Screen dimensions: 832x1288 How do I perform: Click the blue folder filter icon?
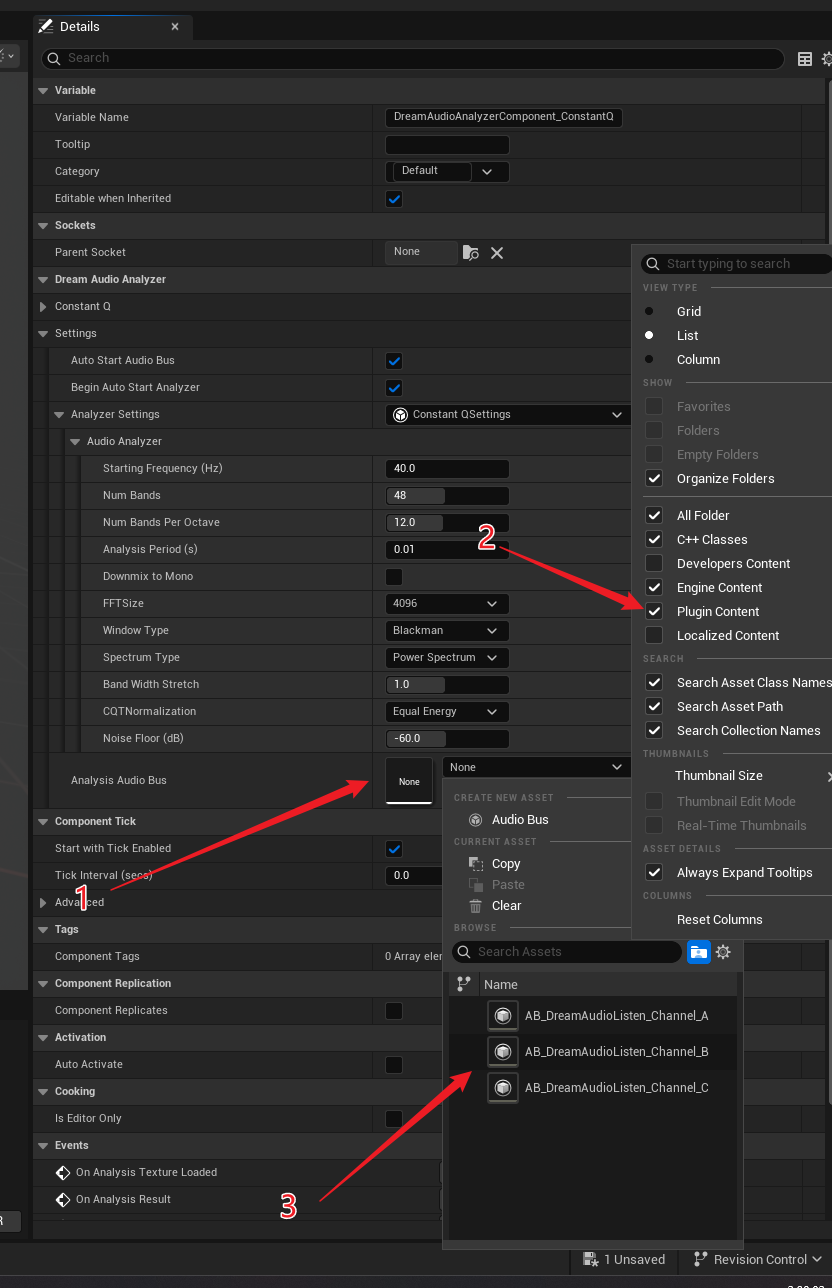pyautogui.click(x=698, y=952)
